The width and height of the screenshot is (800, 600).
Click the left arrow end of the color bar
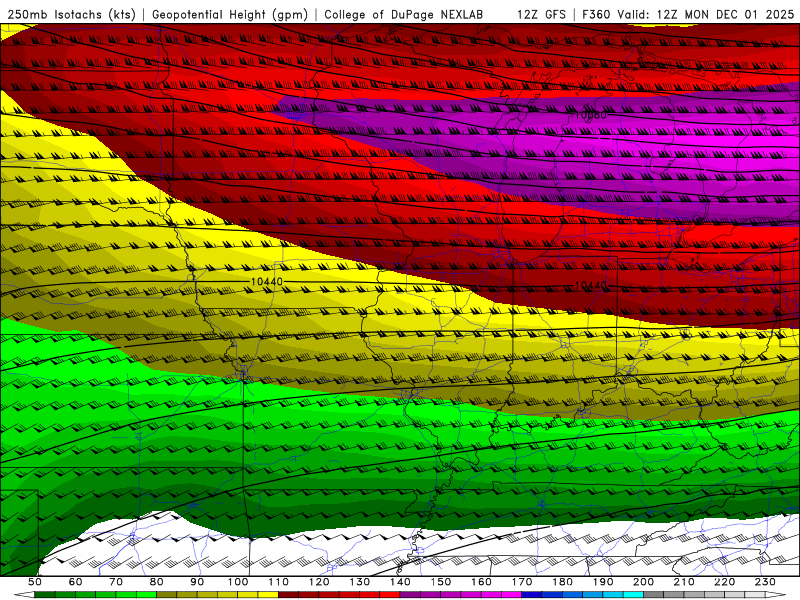pyautogui.click(x=24, y=595)
